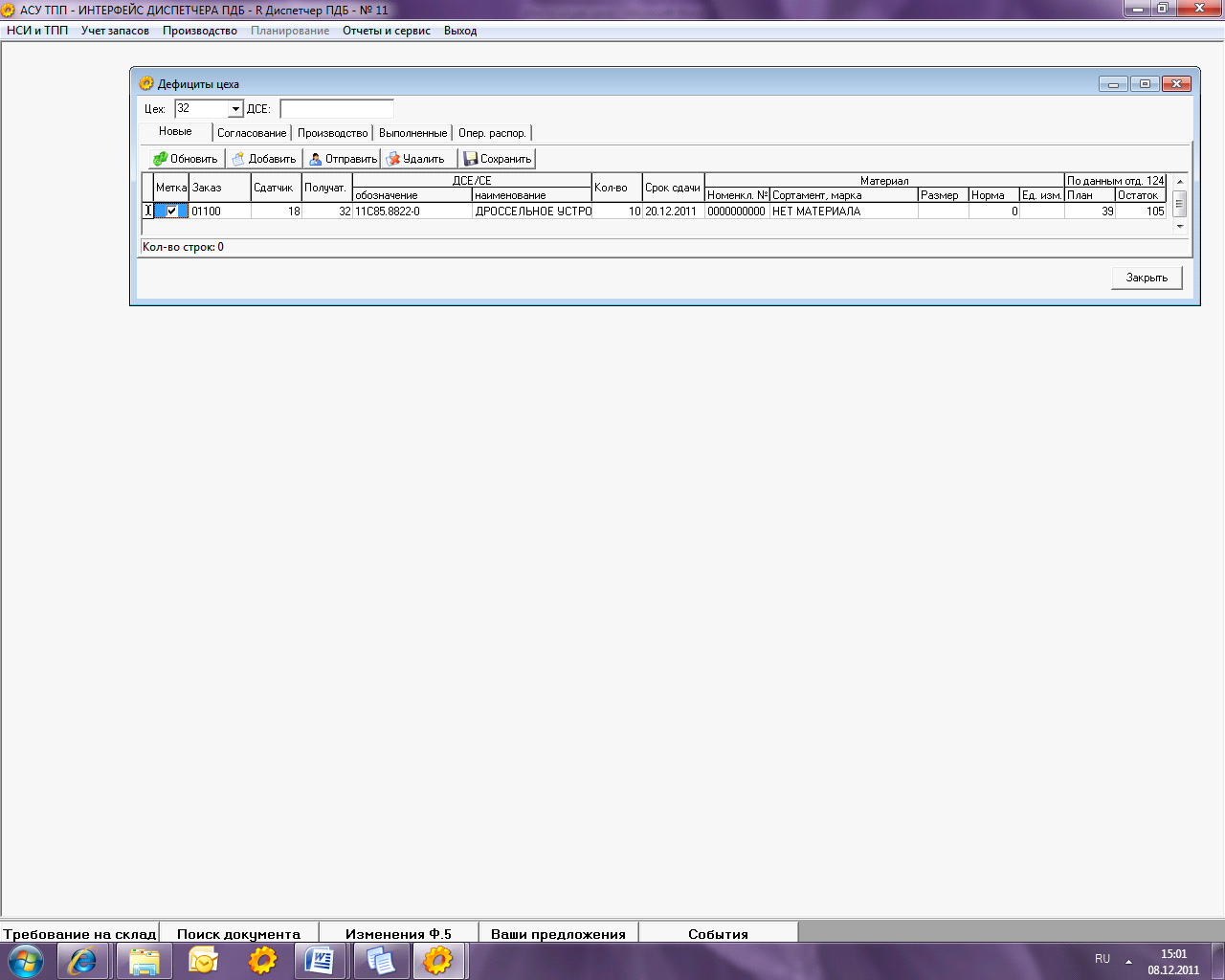
Task: Click the Закрыть button
Action: tap(1147, 278)
